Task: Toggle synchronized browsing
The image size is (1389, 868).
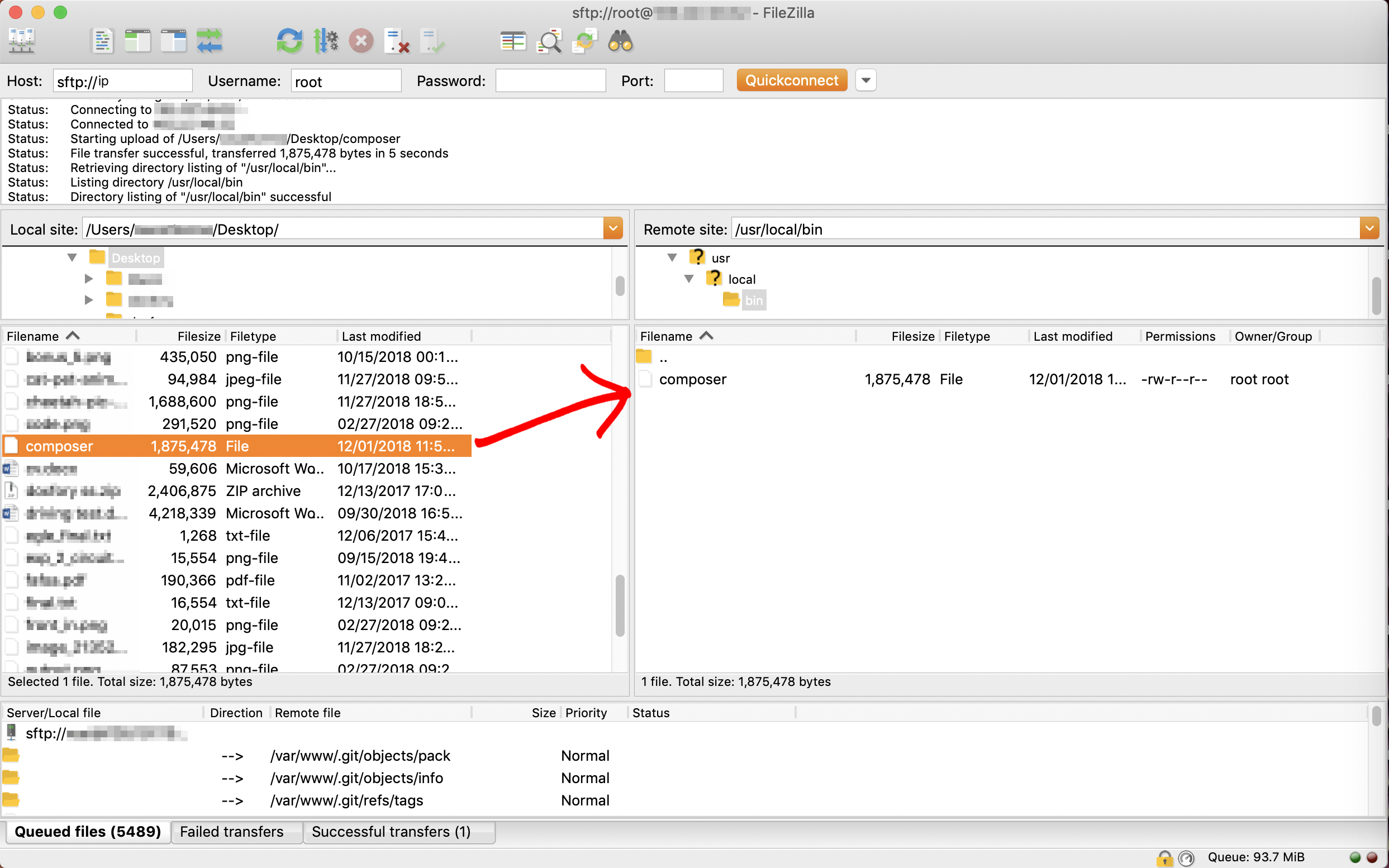Action: pyautogui.click(x=584, y=41)
